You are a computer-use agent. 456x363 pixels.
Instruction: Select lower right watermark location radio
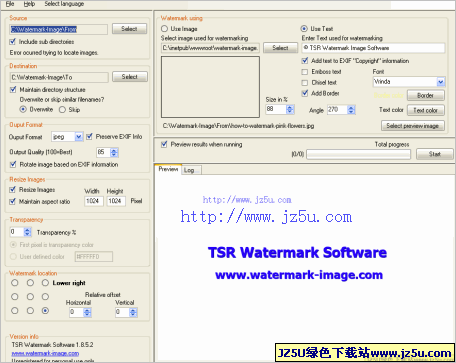coord(45,311)
